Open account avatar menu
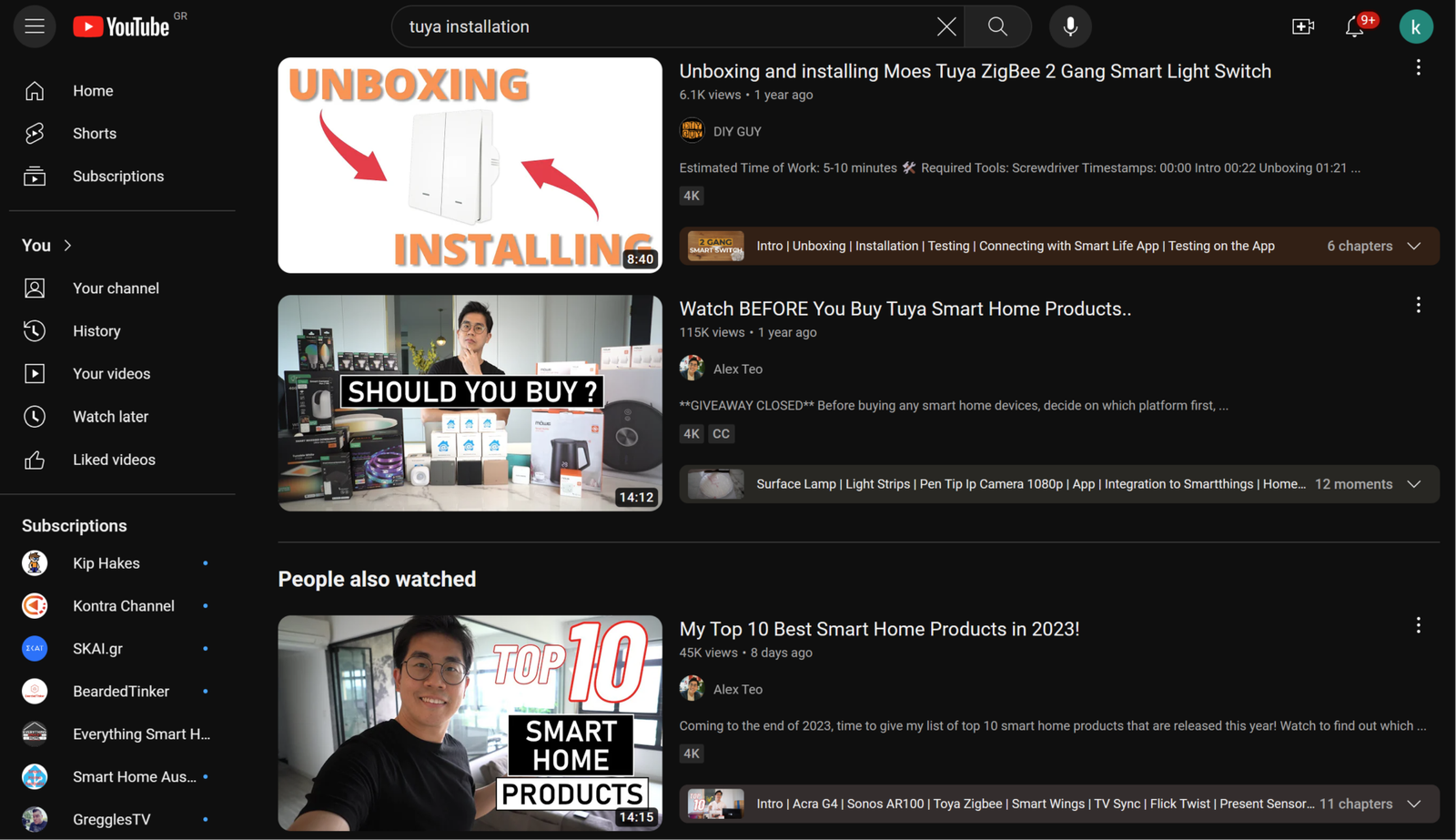This screenshot has width=1456, height=840. [x=1415, y=26]
